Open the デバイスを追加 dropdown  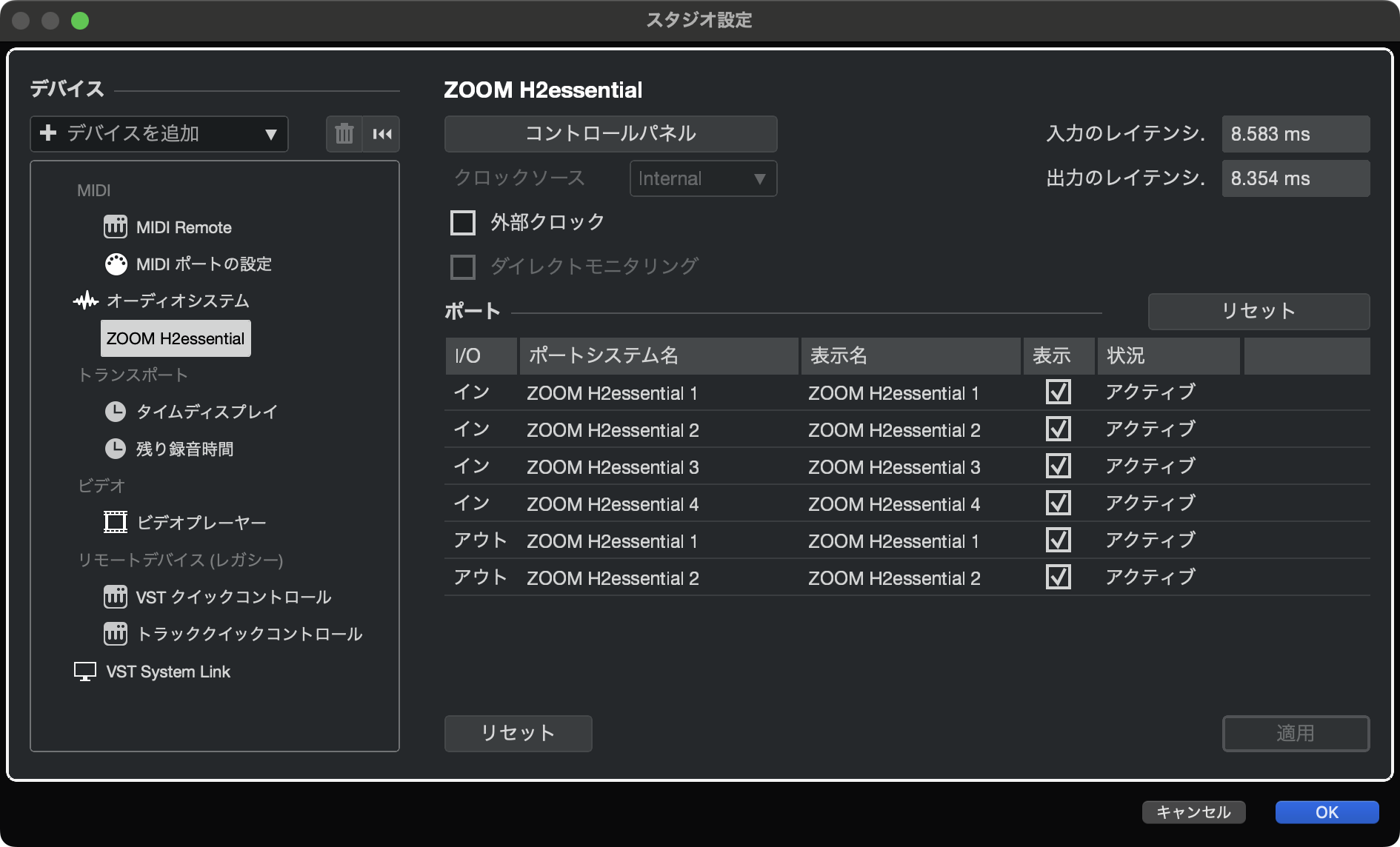[x=159, y=134]
